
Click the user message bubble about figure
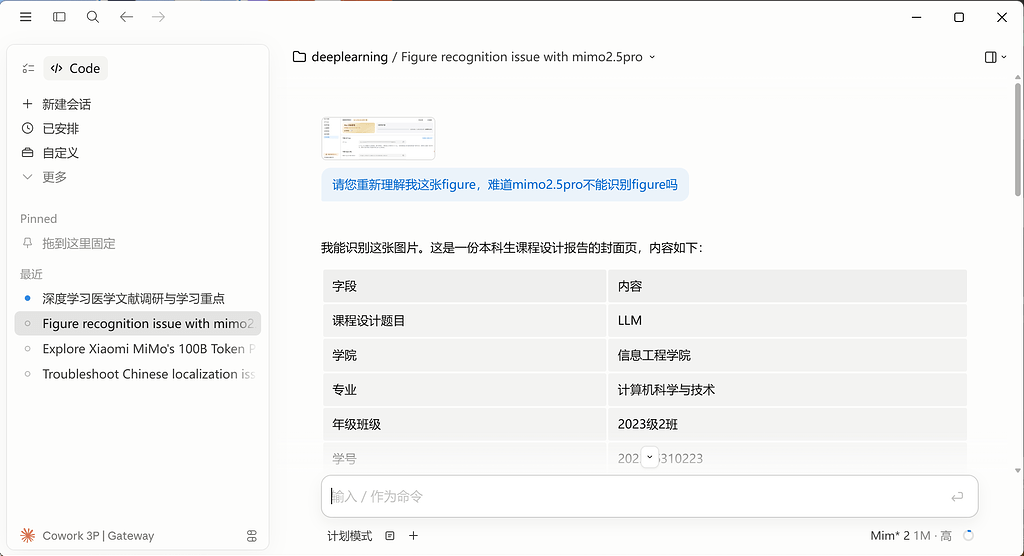point(505,185)
